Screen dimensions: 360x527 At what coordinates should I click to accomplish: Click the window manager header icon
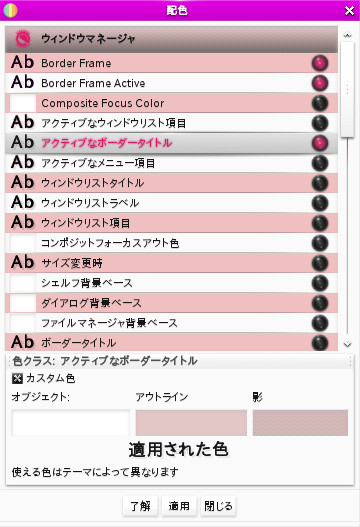click(23, 39)
